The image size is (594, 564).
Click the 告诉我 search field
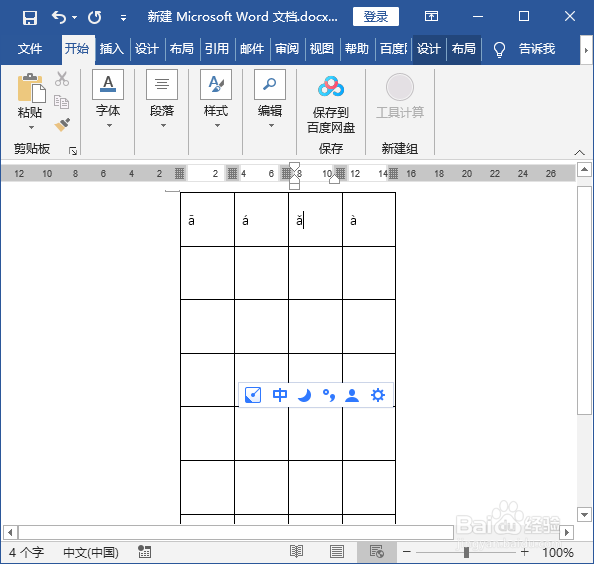tap(537, 48)
